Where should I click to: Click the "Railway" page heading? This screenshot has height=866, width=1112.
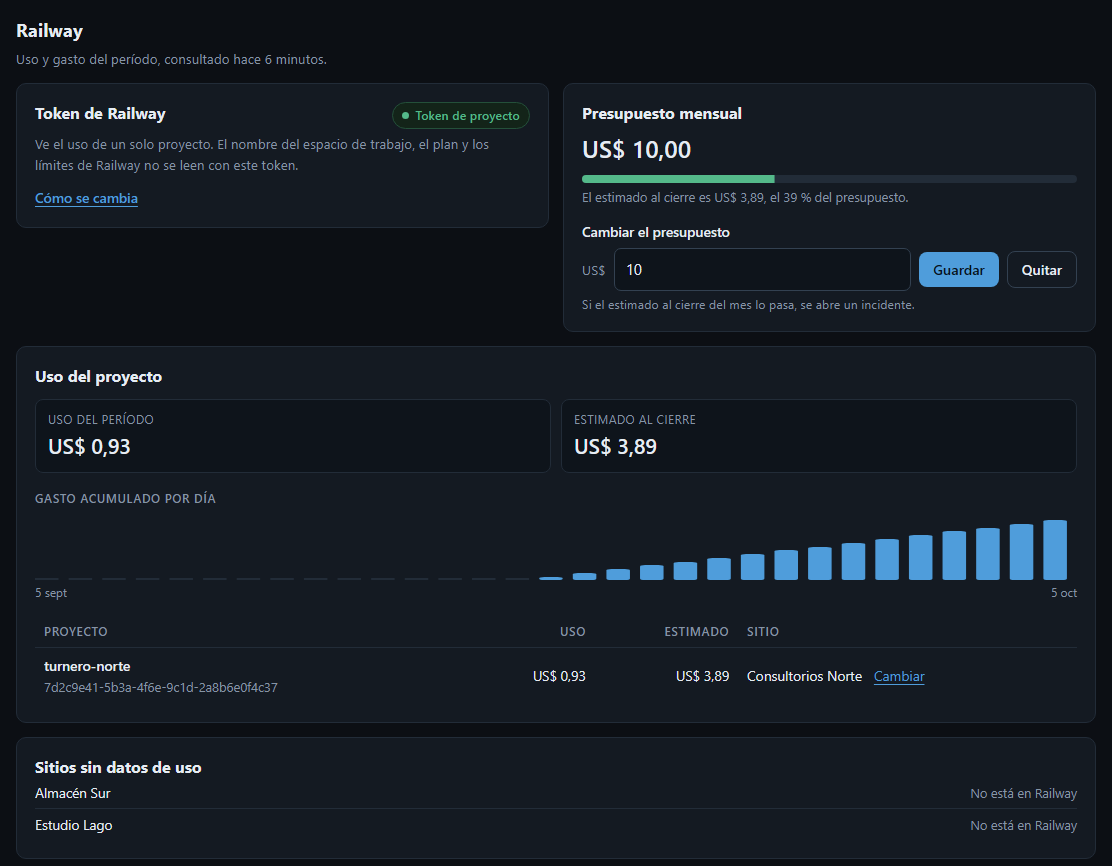click(50, 31)
